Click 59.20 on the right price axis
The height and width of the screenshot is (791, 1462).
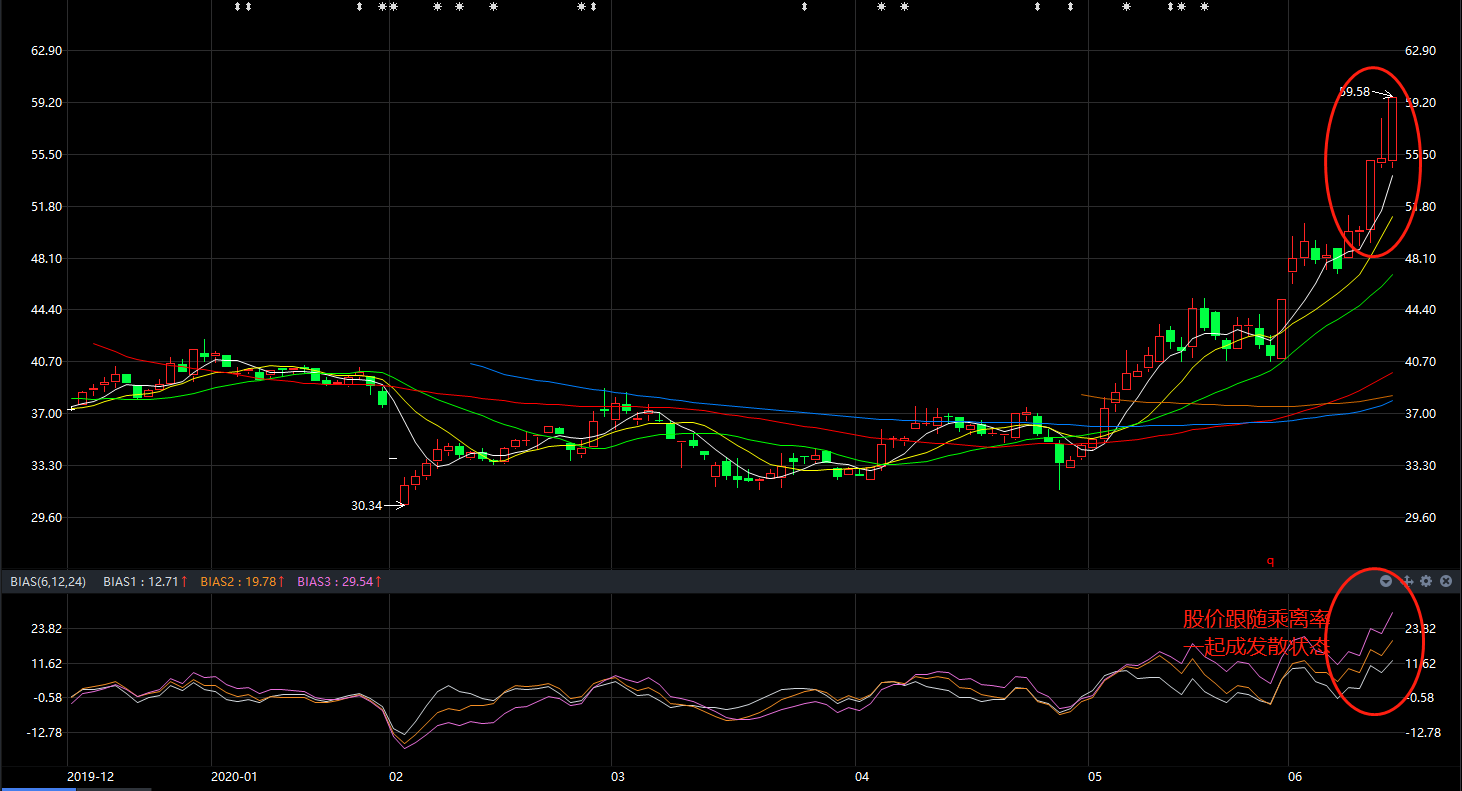pyautogui.click(x=1421, y=103)
